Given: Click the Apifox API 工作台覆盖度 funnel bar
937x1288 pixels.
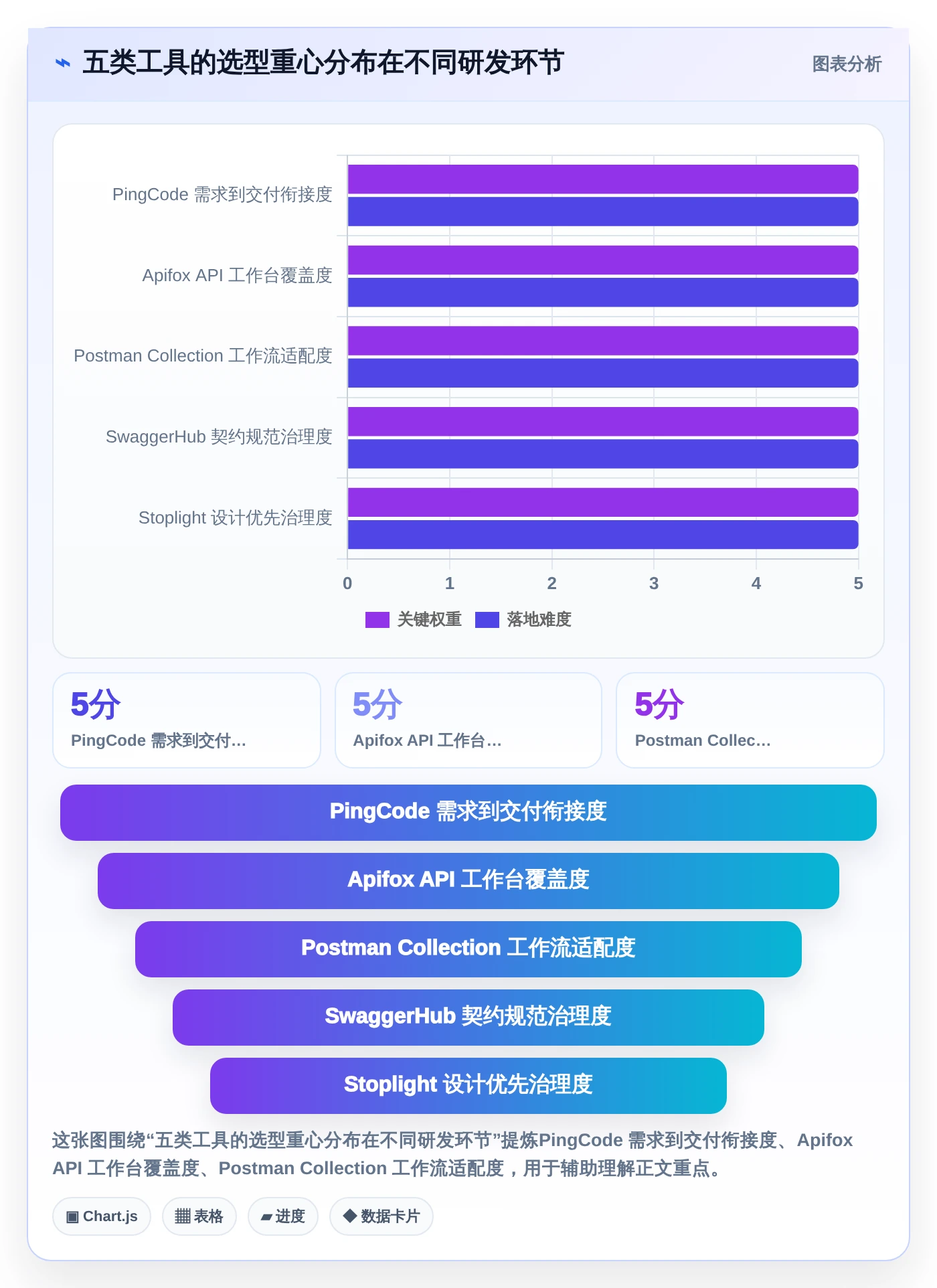Looking at the screenshot, I should click(468, 881).
